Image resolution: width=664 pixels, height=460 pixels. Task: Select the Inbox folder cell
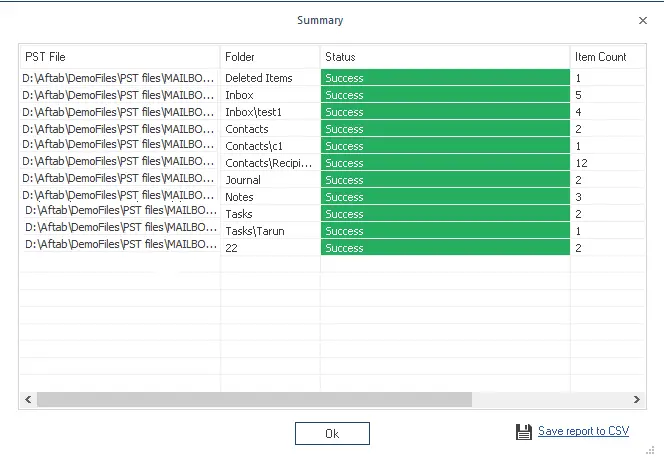[270, 95]
